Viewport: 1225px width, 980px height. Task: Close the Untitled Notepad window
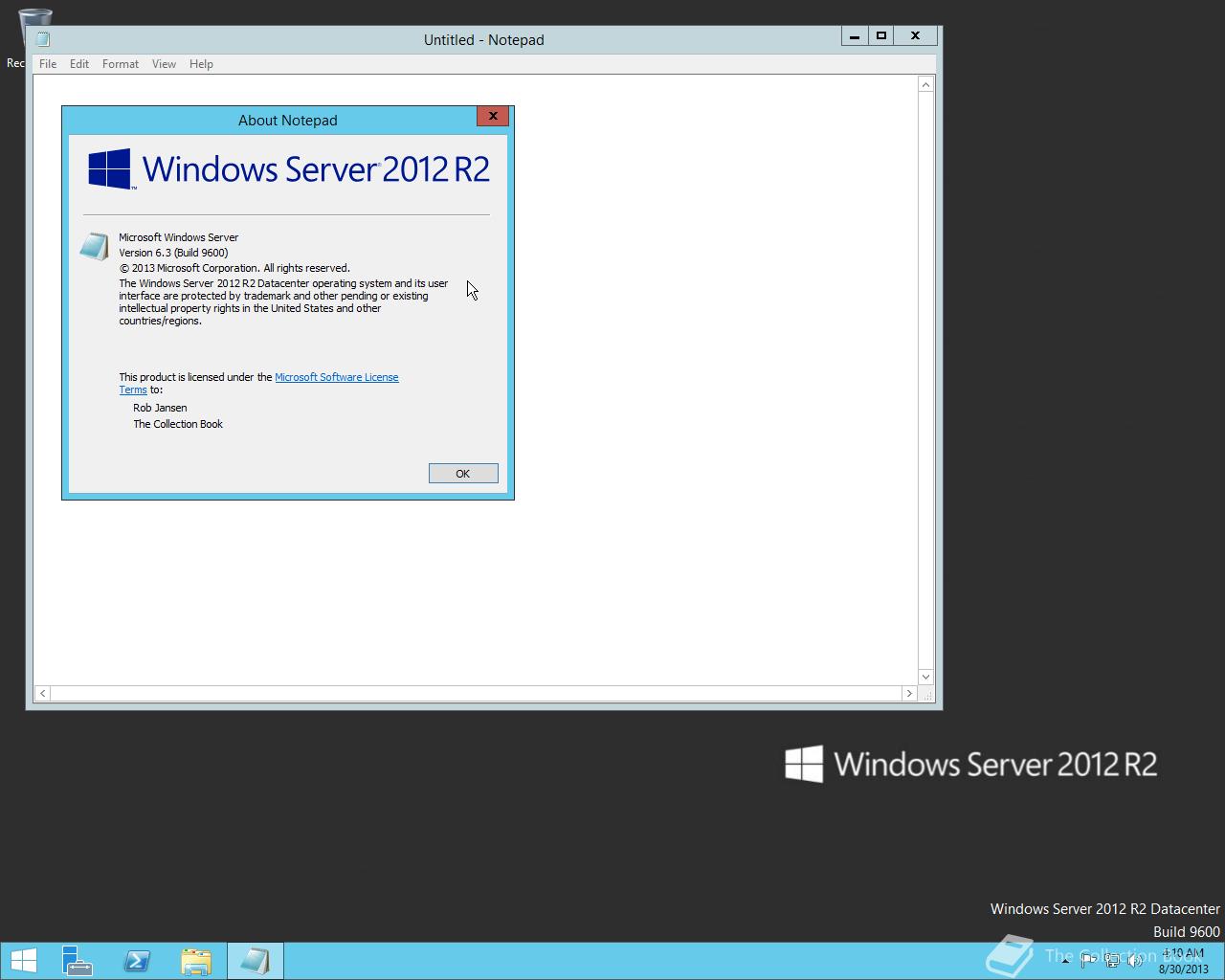tap(916, 35)
